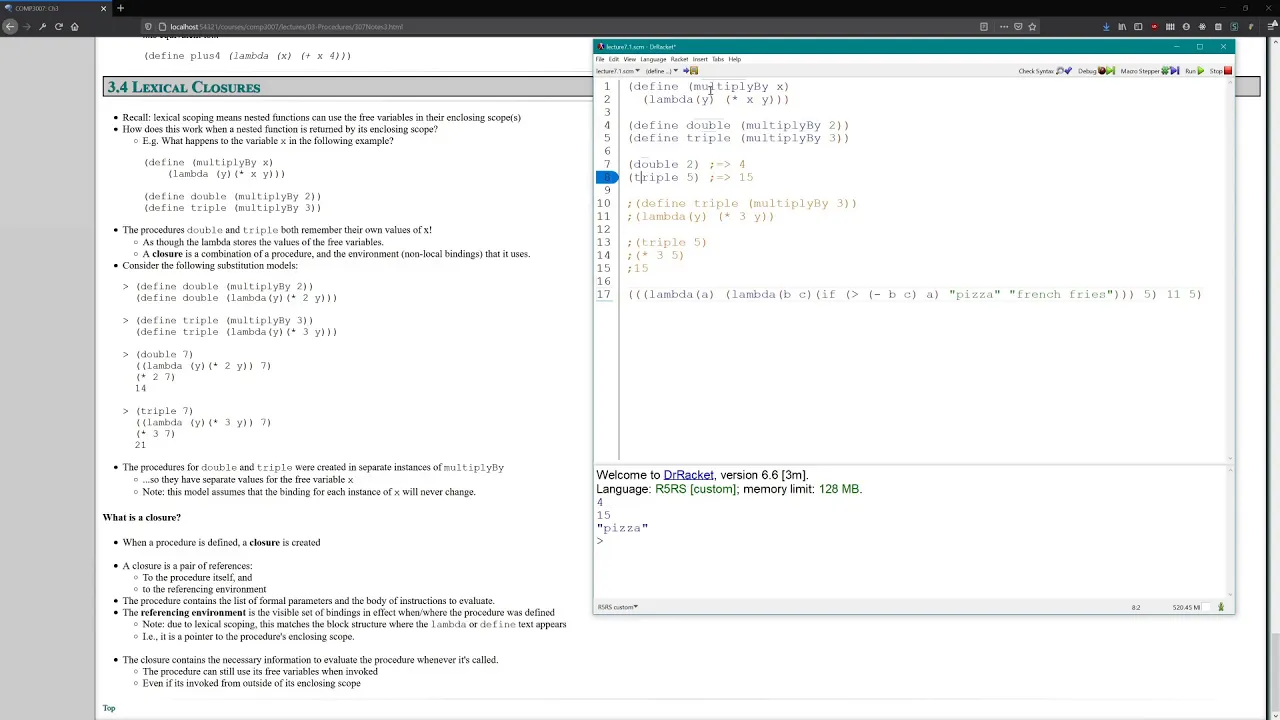
Task: Open the View menu in DrRacket
Action: [x=630, y=59]
